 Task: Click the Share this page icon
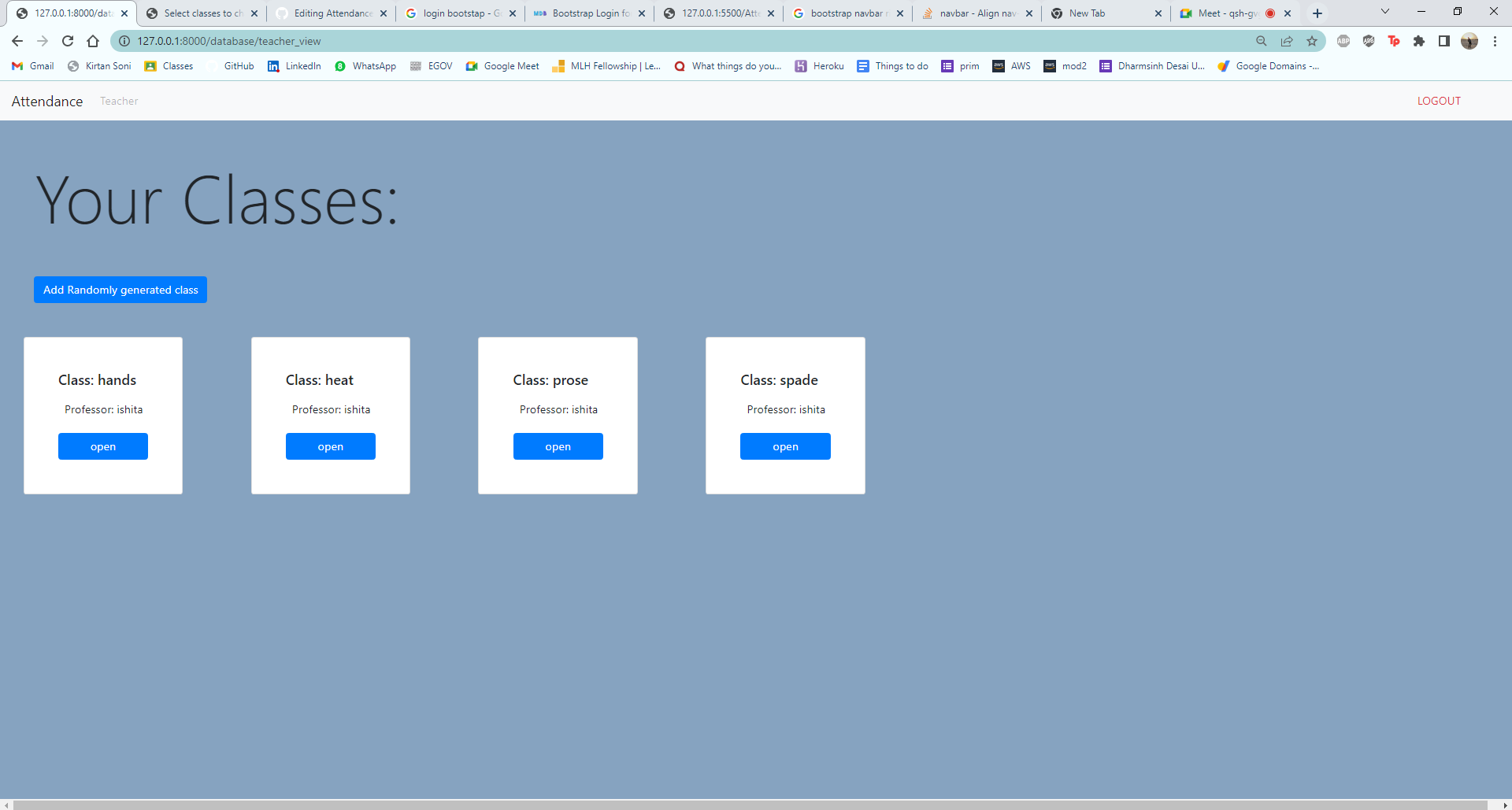[x=1287, y=41]
